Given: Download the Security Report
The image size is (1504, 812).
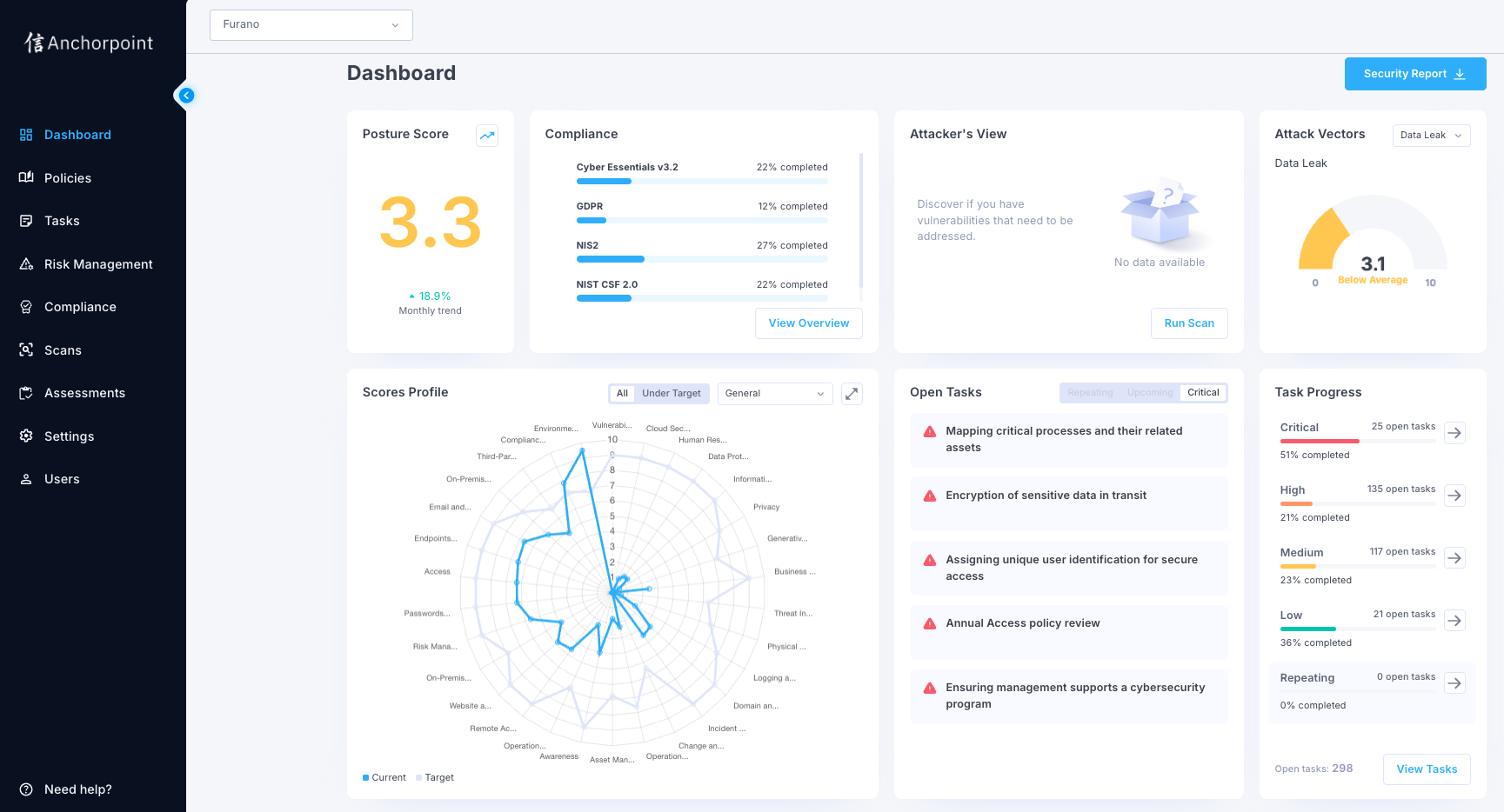Looking at the screenshot, I should 1414,74.
